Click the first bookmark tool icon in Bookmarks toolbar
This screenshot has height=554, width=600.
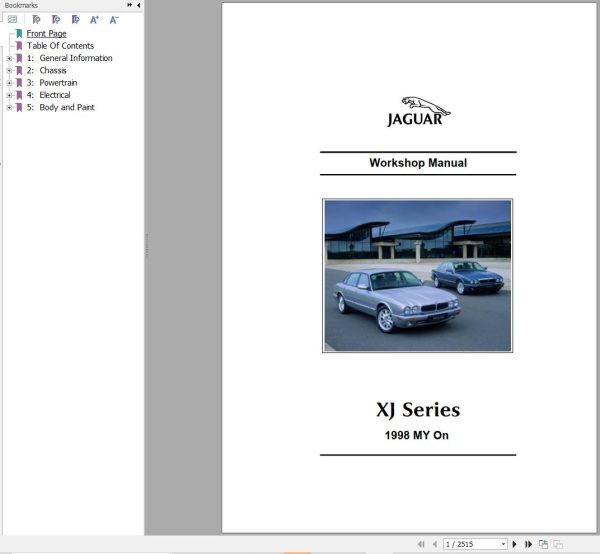tap(36, 19)
